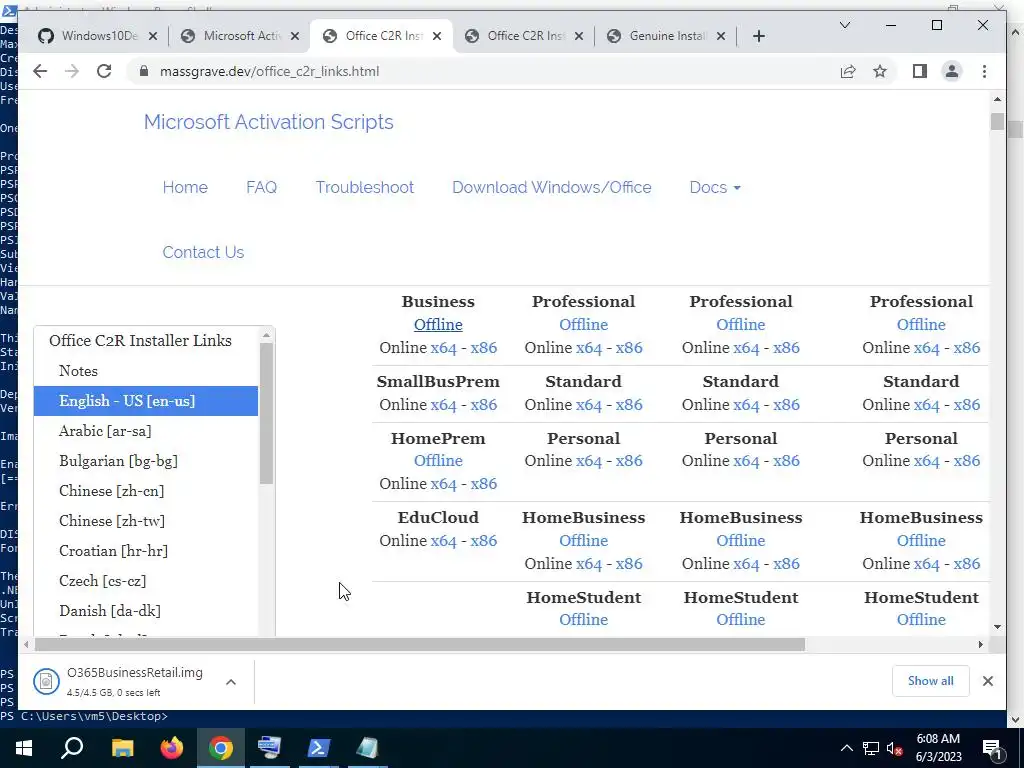
Task: Open File Explorer from the taskbar
Action: [x=122, y=748]
